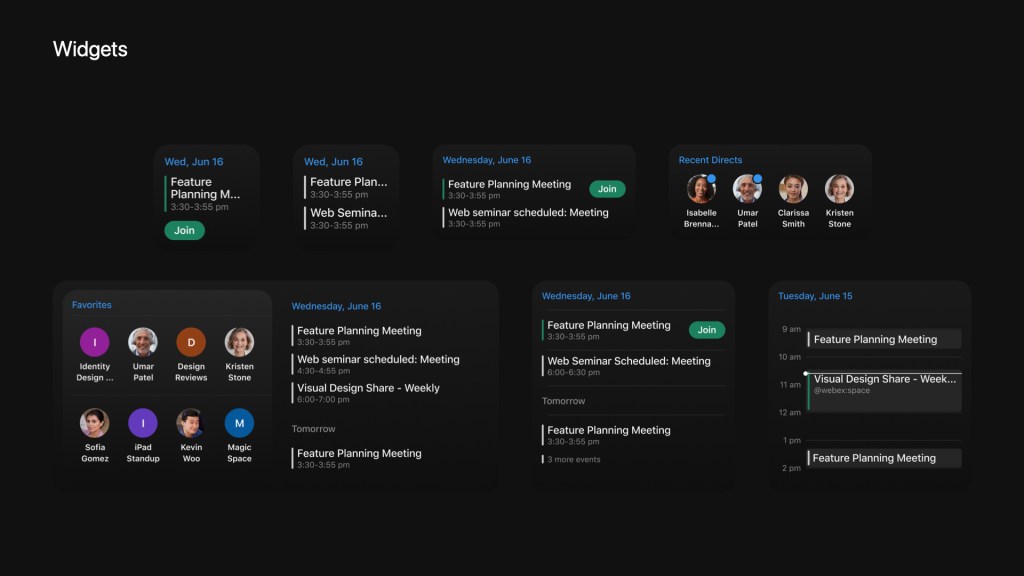This screenshot has width=1024, height=576.
Task: Select Clarissa Smith's avatar
Action: 793,189
